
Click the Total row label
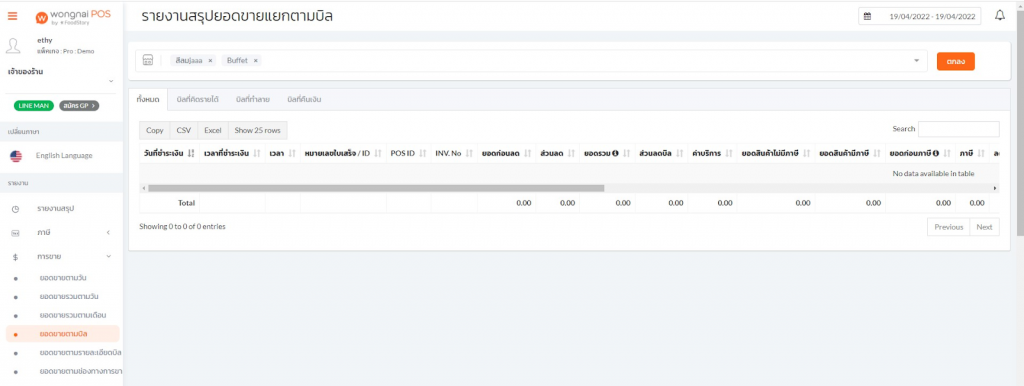[187, 203]
